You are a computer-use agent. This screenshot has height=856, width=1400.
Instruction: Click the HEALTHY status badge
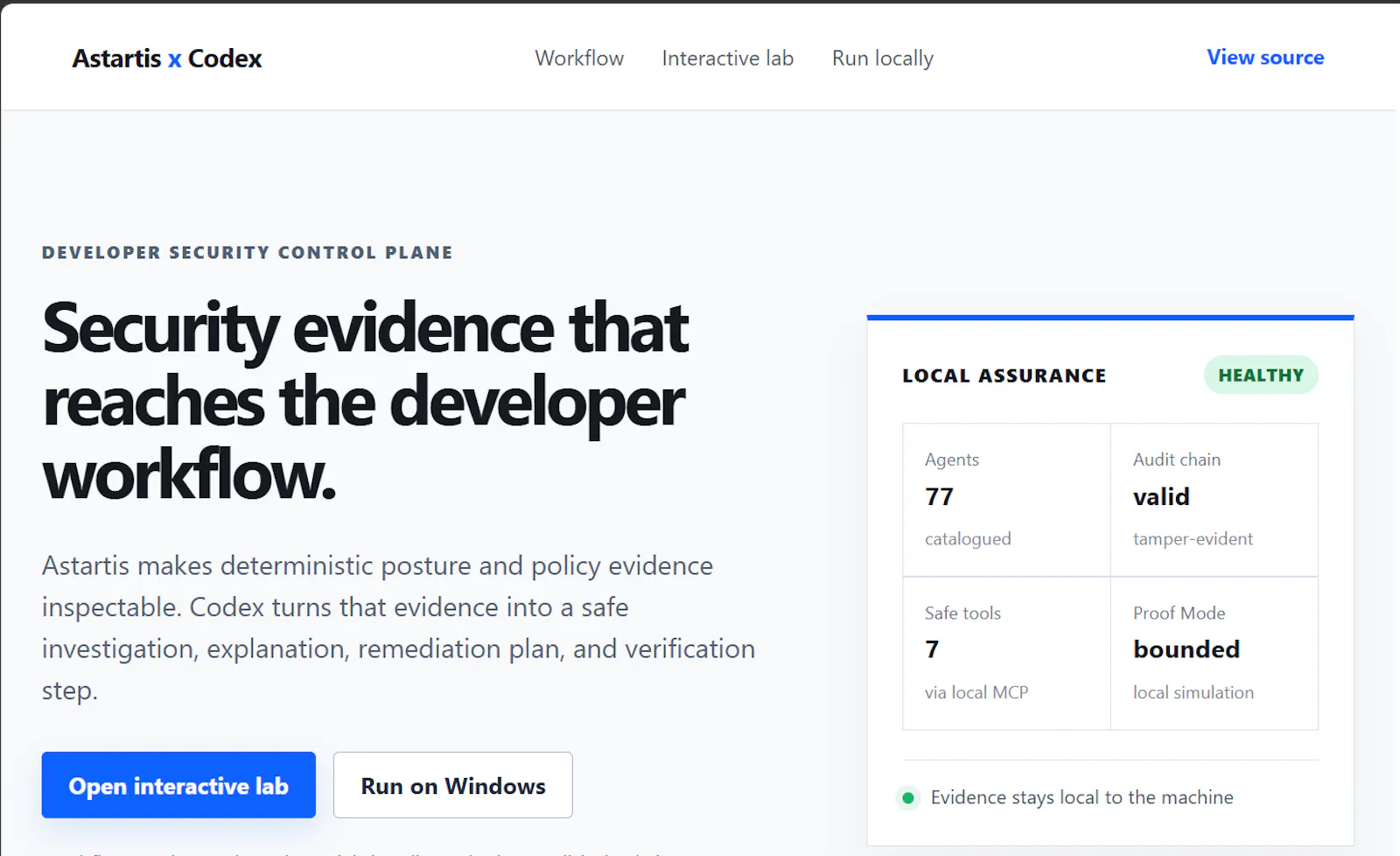coord(1261,375)
